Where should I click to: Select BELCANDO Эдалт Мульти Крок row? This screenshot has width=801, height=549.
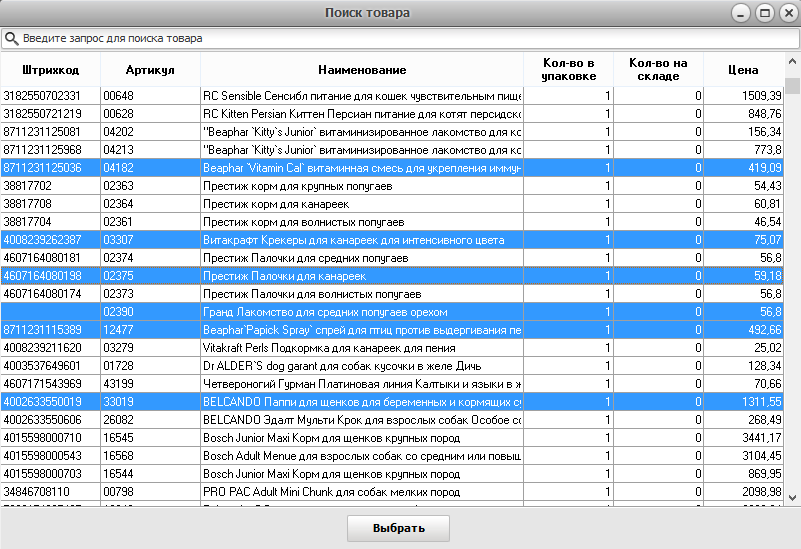(392, 420)
